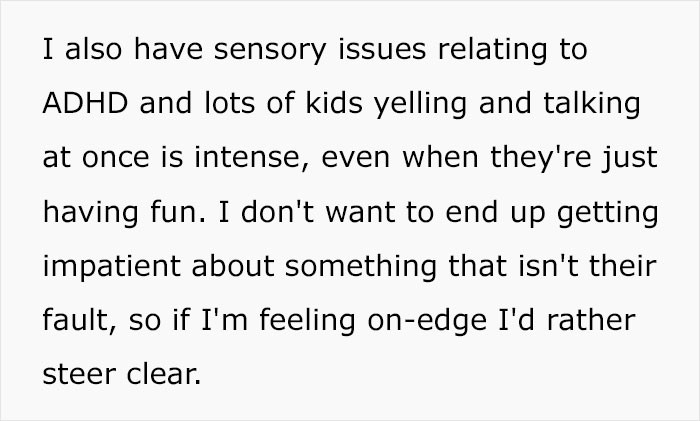
Task: Click the word "something" in fifth line
Action: point(361,268)
